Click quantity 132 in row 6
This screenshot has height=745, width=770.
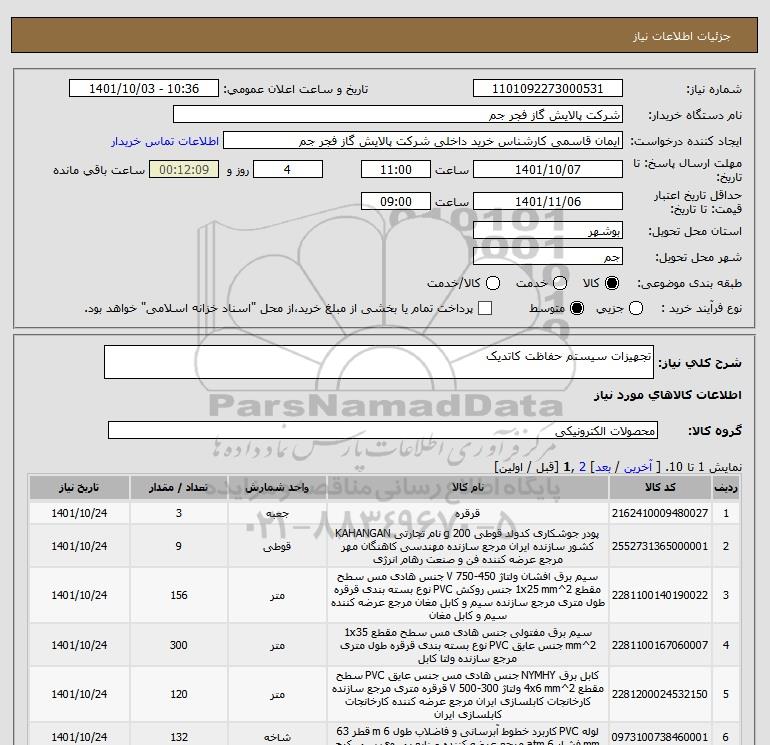pos(179,737)
